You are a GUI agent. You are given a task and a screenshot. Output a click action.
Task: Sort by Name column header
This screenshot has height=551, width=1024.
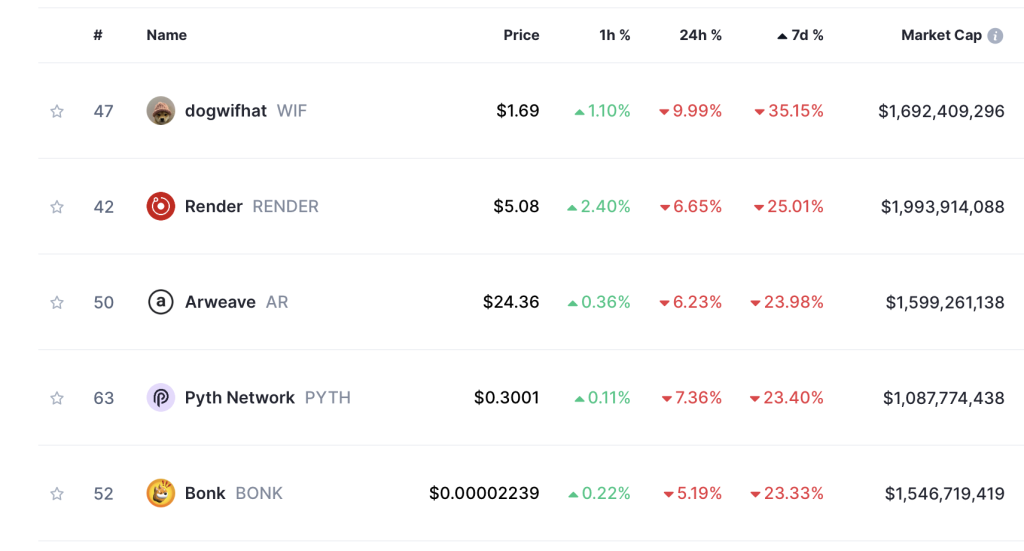coord(167,35)
